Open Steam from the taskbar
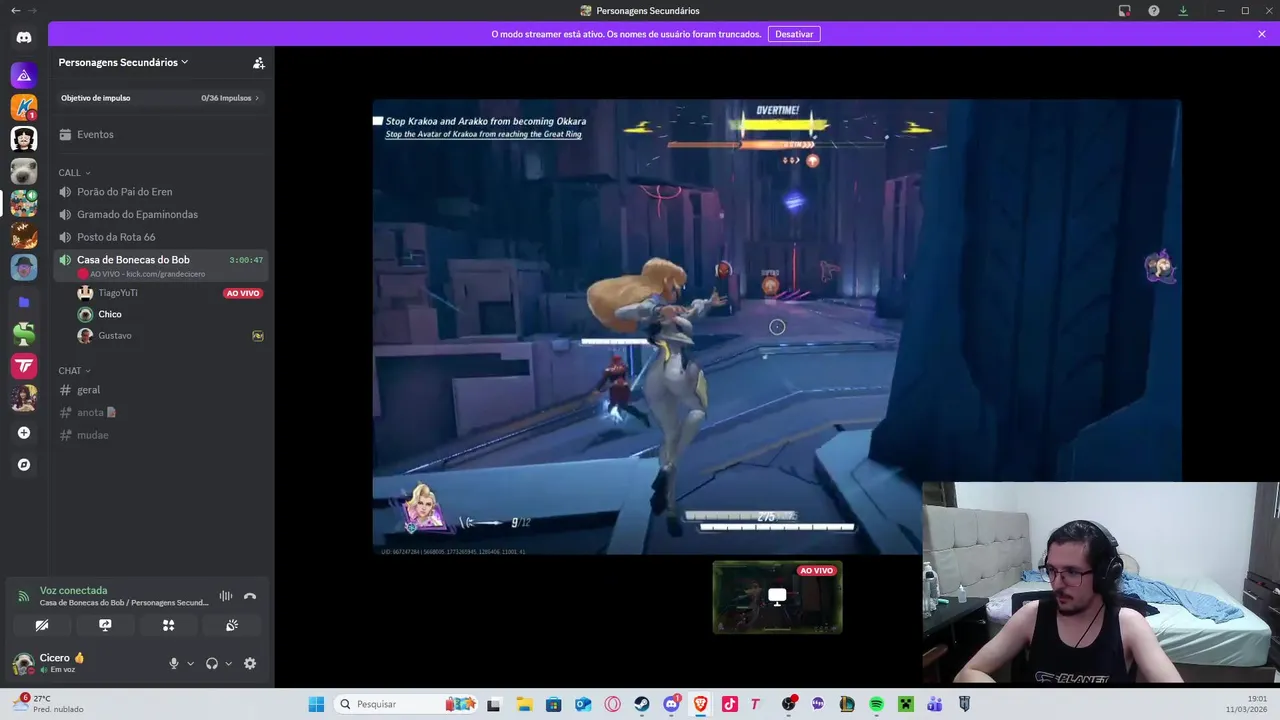The image size is (1280, 720). pyautogui.click(x=642, y=704)
